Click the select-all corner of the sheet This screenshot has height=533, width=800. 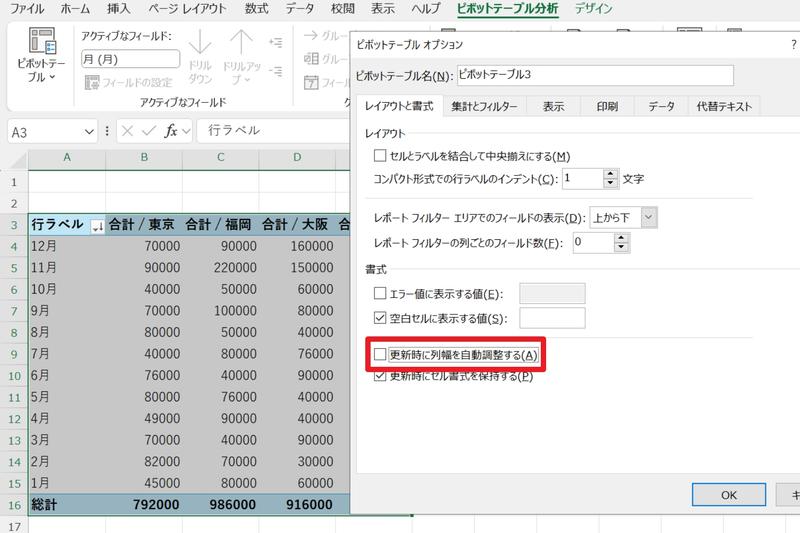coord(17,160)
